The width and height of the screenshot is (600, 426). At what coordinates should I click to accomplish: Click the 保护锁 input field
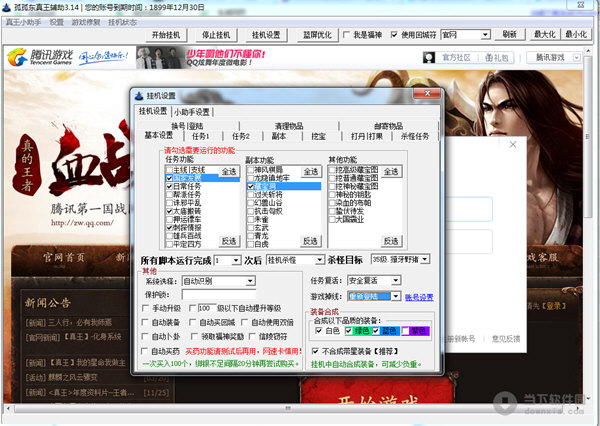point(219,295)
